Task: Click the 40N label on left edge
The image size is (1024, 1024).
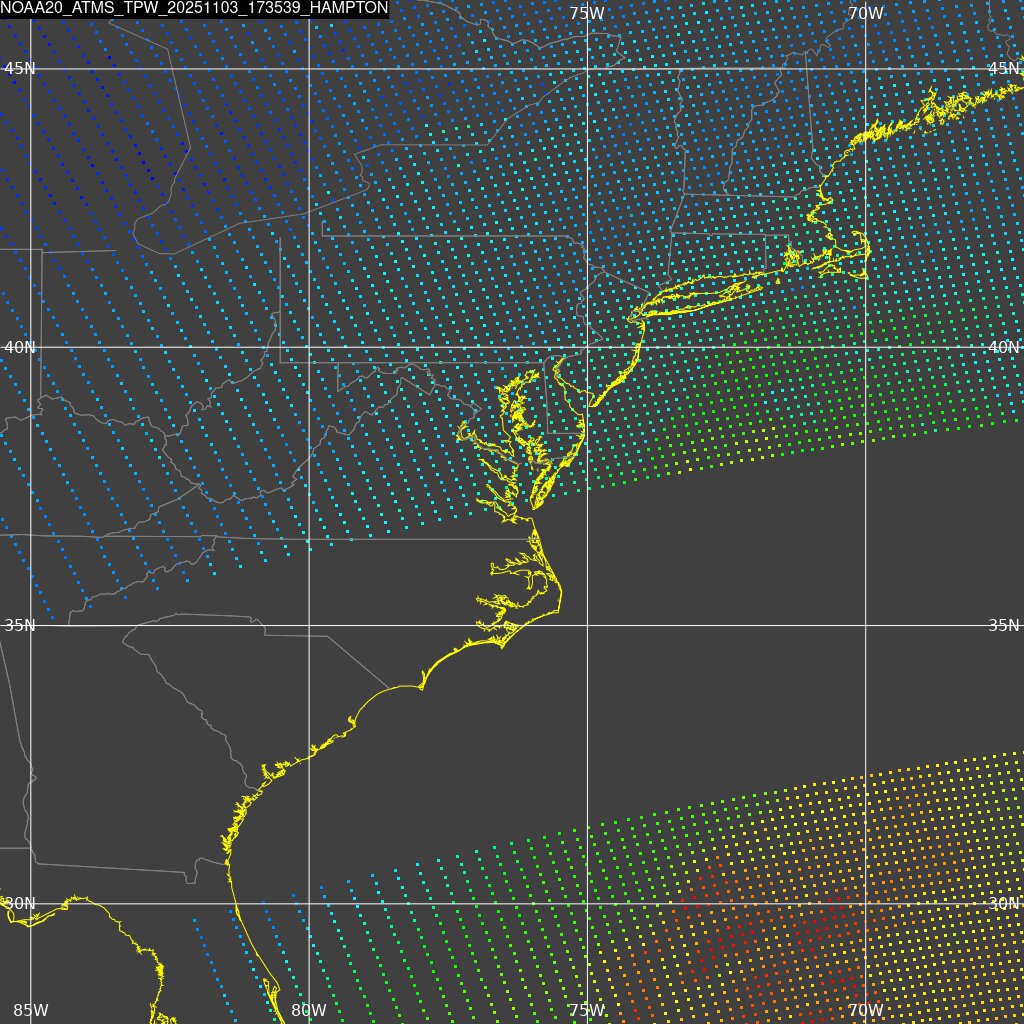Action: click(19, 346)
